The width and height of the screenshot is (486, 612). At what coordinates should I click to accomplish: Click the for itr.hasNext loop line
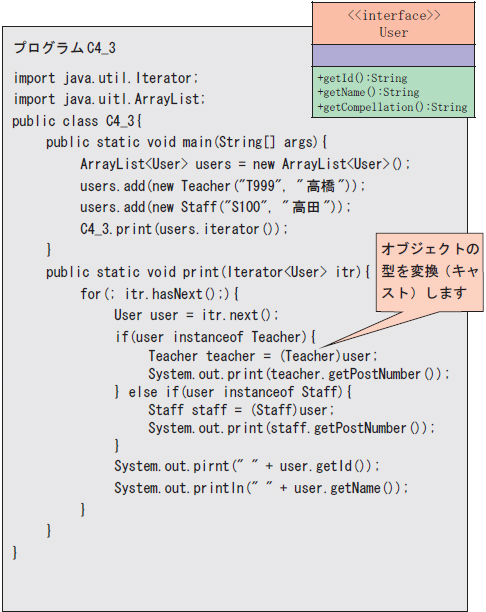tap(159, 294)
